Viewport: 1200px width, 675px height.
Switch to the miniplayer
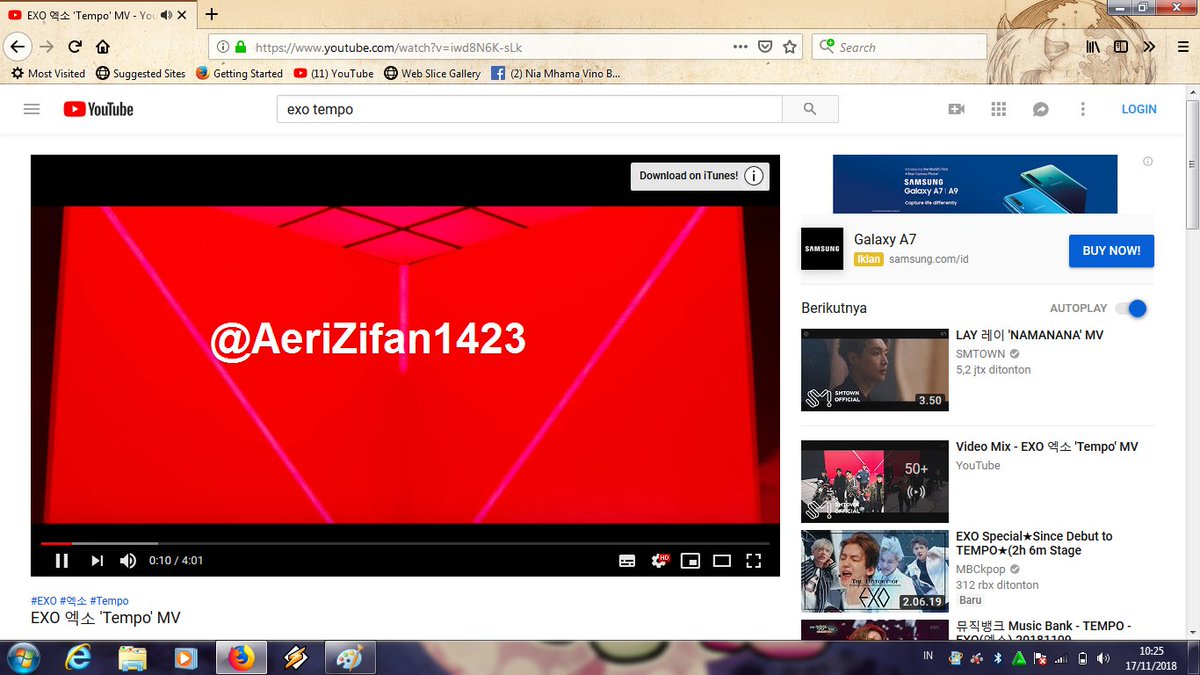690,561
